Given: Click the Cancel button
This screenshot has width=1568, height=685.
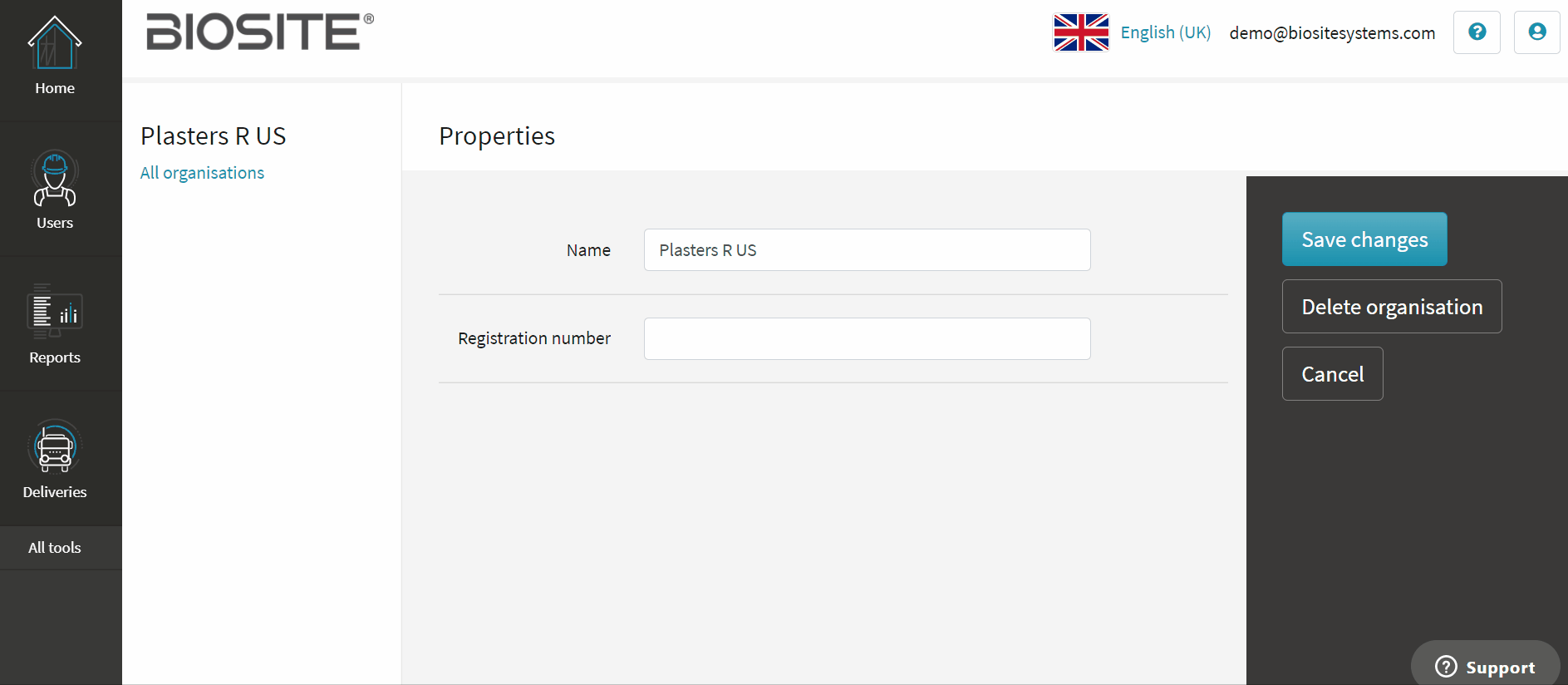Looking at the screenshot, I should pyautogui.click(x=1333, y=374).
